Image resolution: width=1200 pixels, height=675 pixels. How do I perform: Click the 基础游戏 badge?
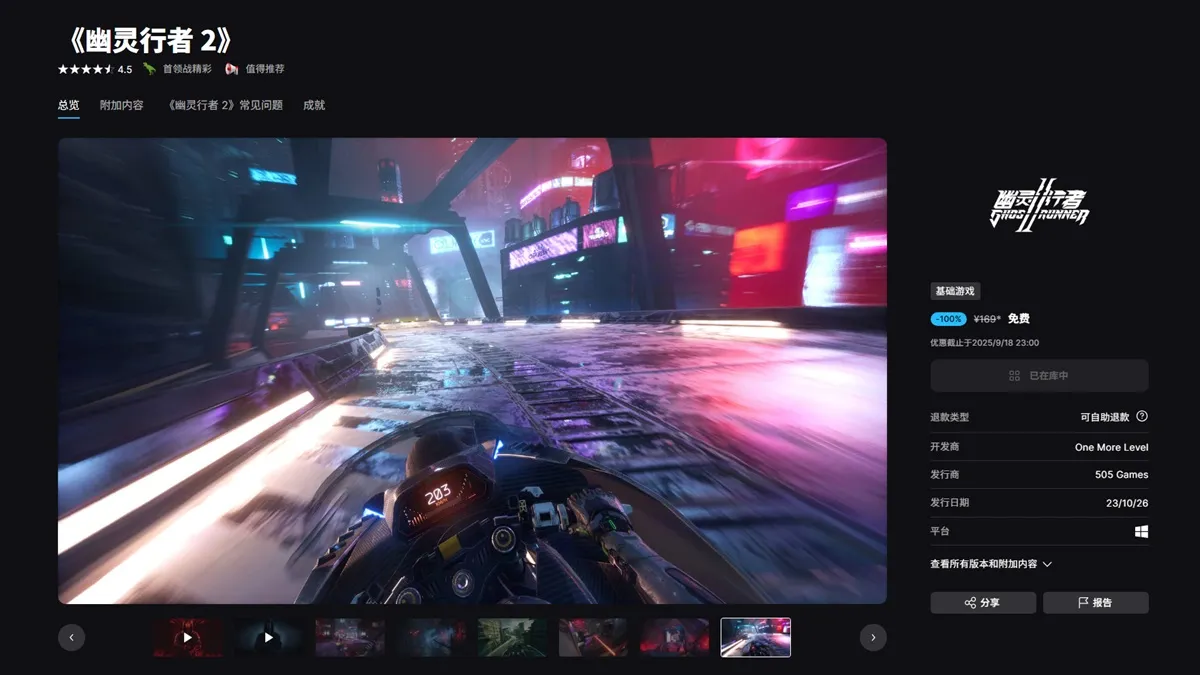(955, 291)
